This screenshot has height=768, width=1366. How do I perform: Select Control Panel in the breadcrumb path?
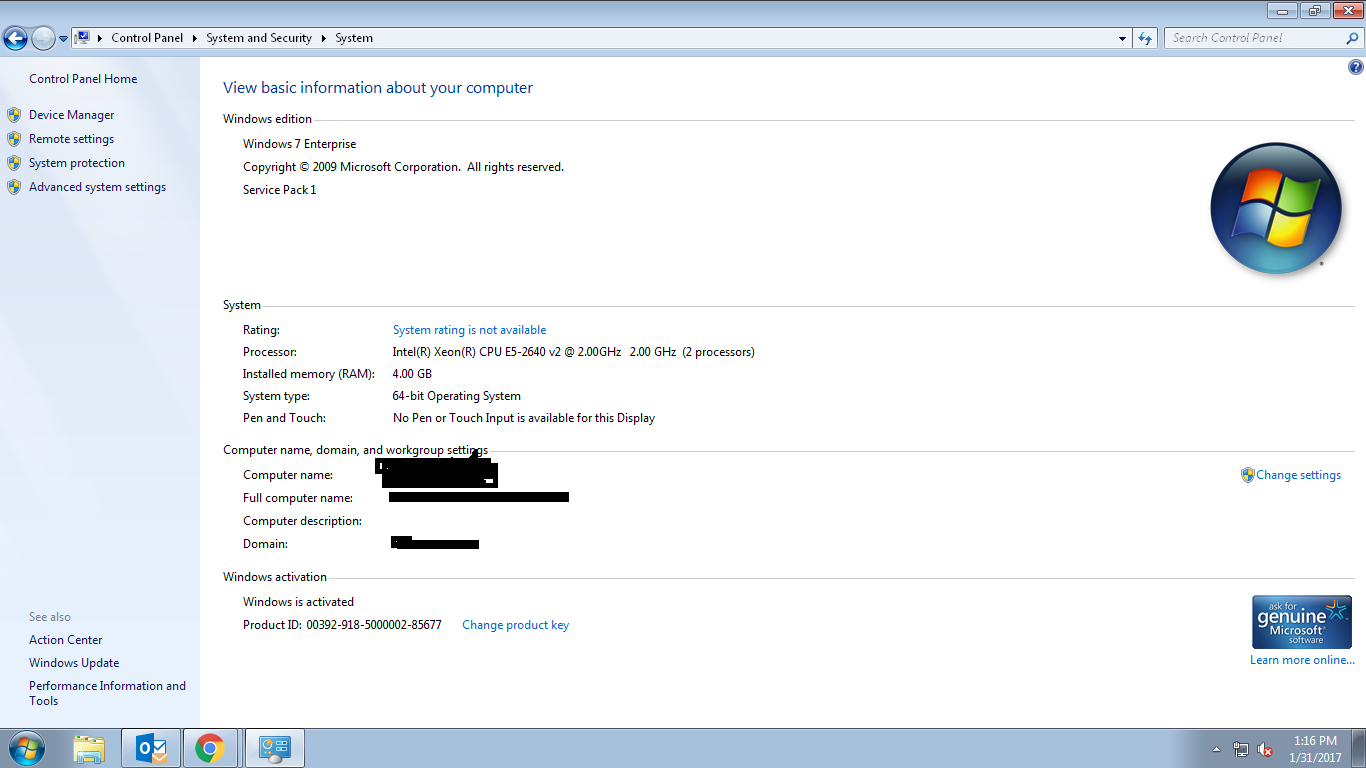pos(147,38)
